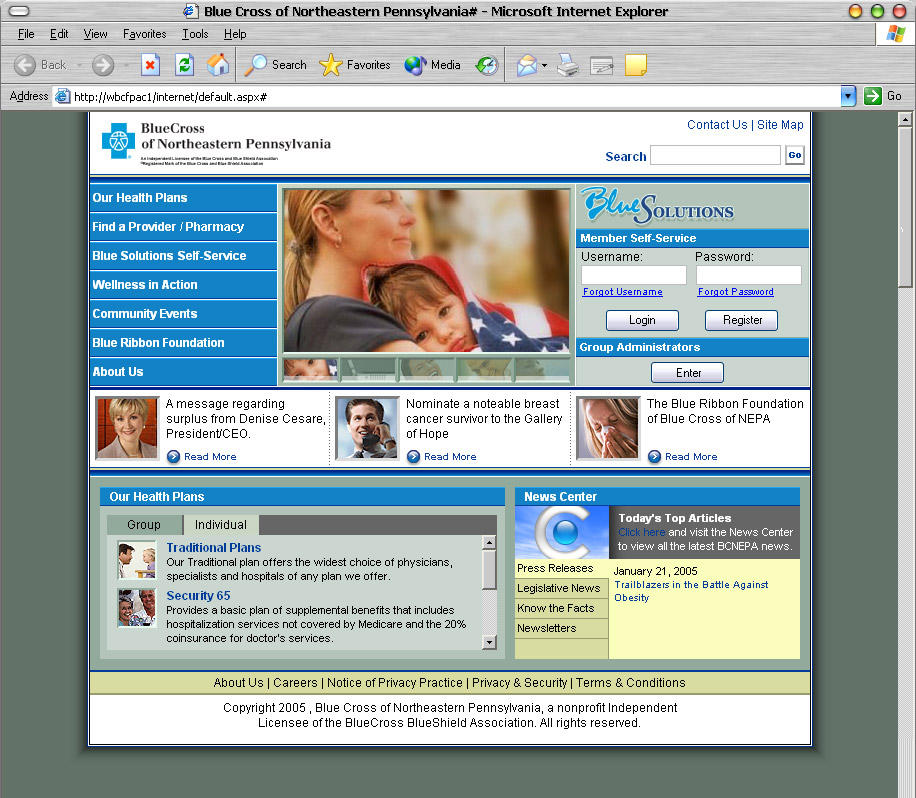Screen dimensions: 916x798
Task: Click Read More under Blue Ribbon Foundation item
Action: pyautogui.click(x=683, y=457)
